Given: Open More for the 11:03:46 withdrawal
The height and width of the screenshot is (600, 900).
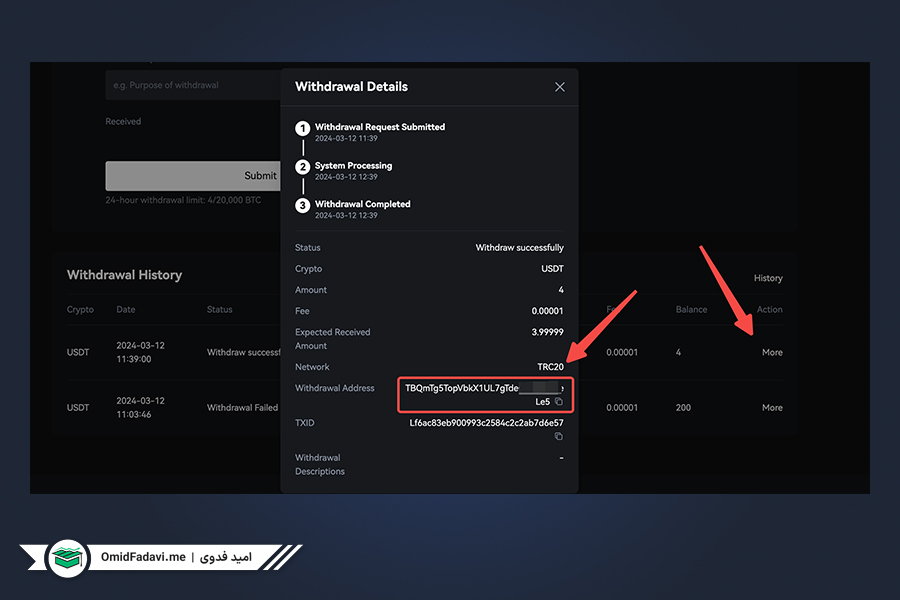Looking at the screenshot, I should 772,408.
